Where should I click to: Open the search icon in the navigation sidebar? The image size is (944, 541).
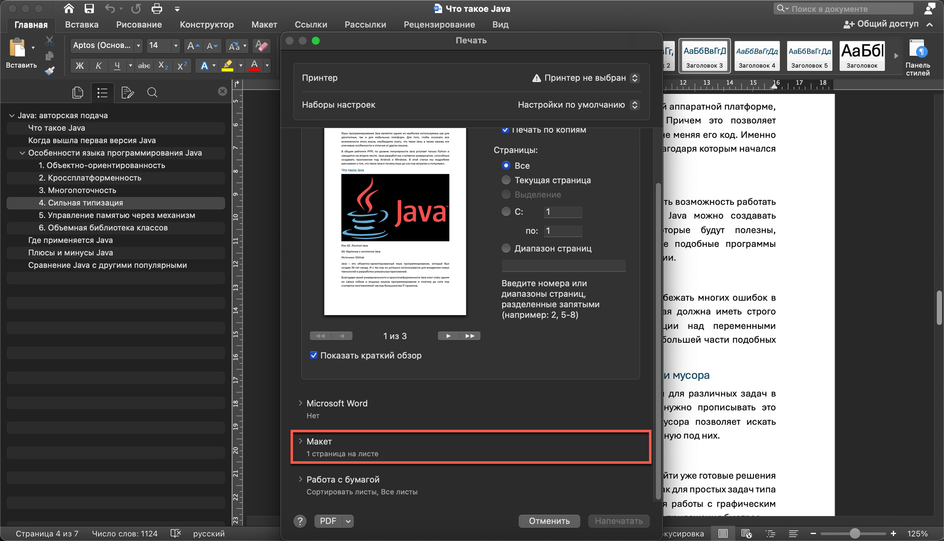[x=152, y=92]
